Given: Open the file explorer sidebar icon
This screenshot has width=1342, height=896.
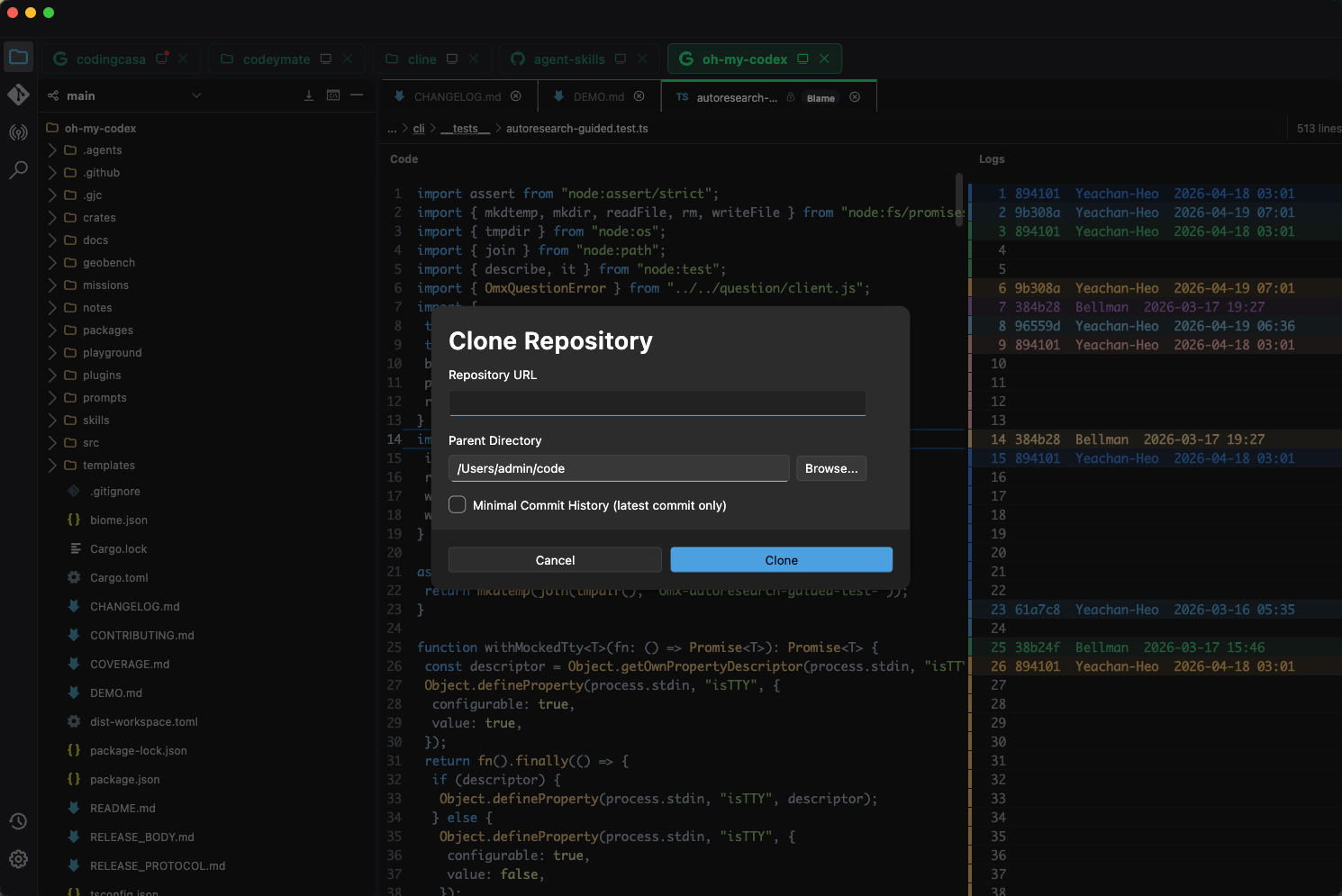Looking at the screenshot, I should (x=18, y=57).
